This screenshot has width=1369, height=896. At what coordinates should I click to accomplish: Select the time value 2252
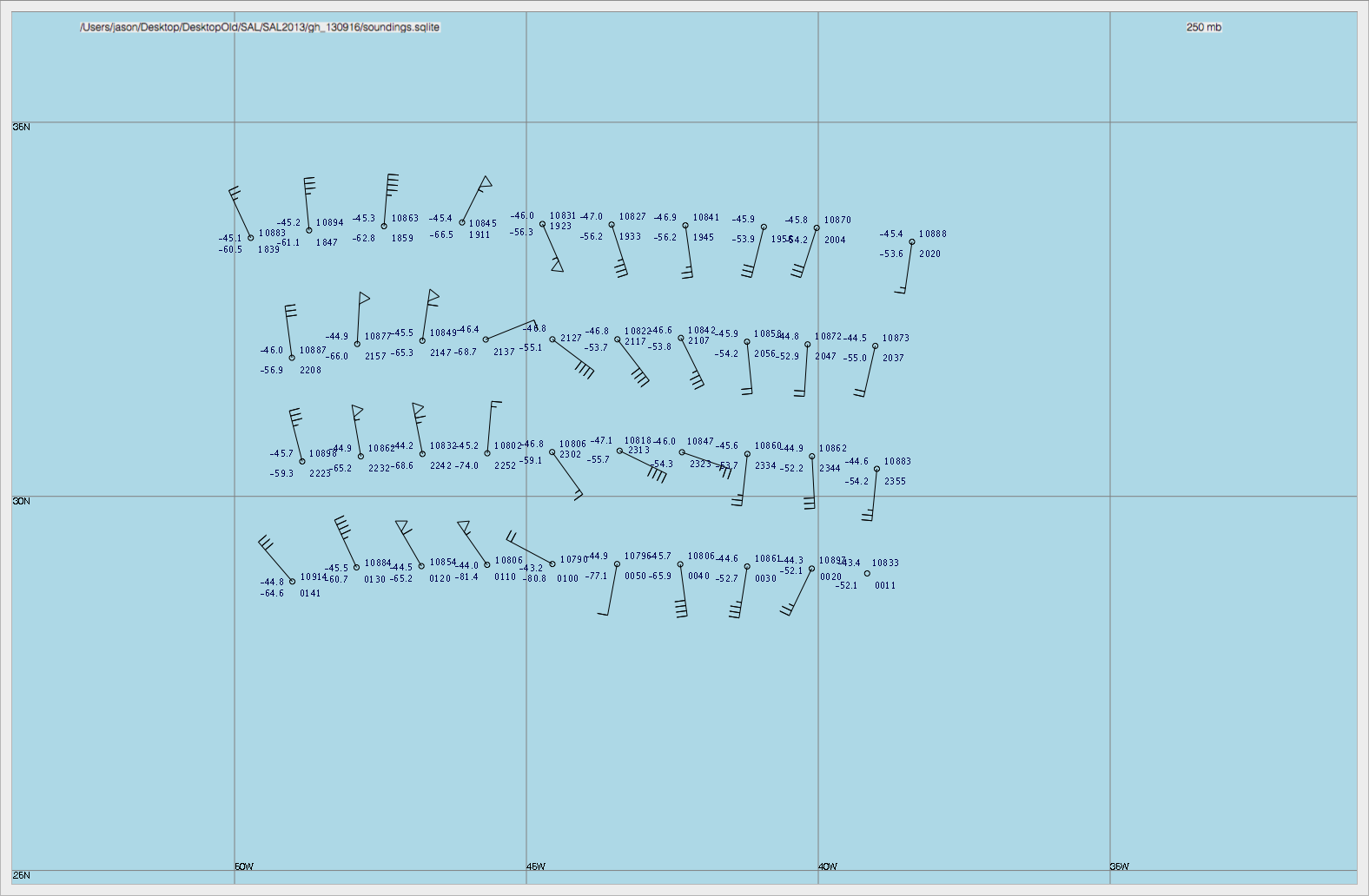tap(506, 466)
